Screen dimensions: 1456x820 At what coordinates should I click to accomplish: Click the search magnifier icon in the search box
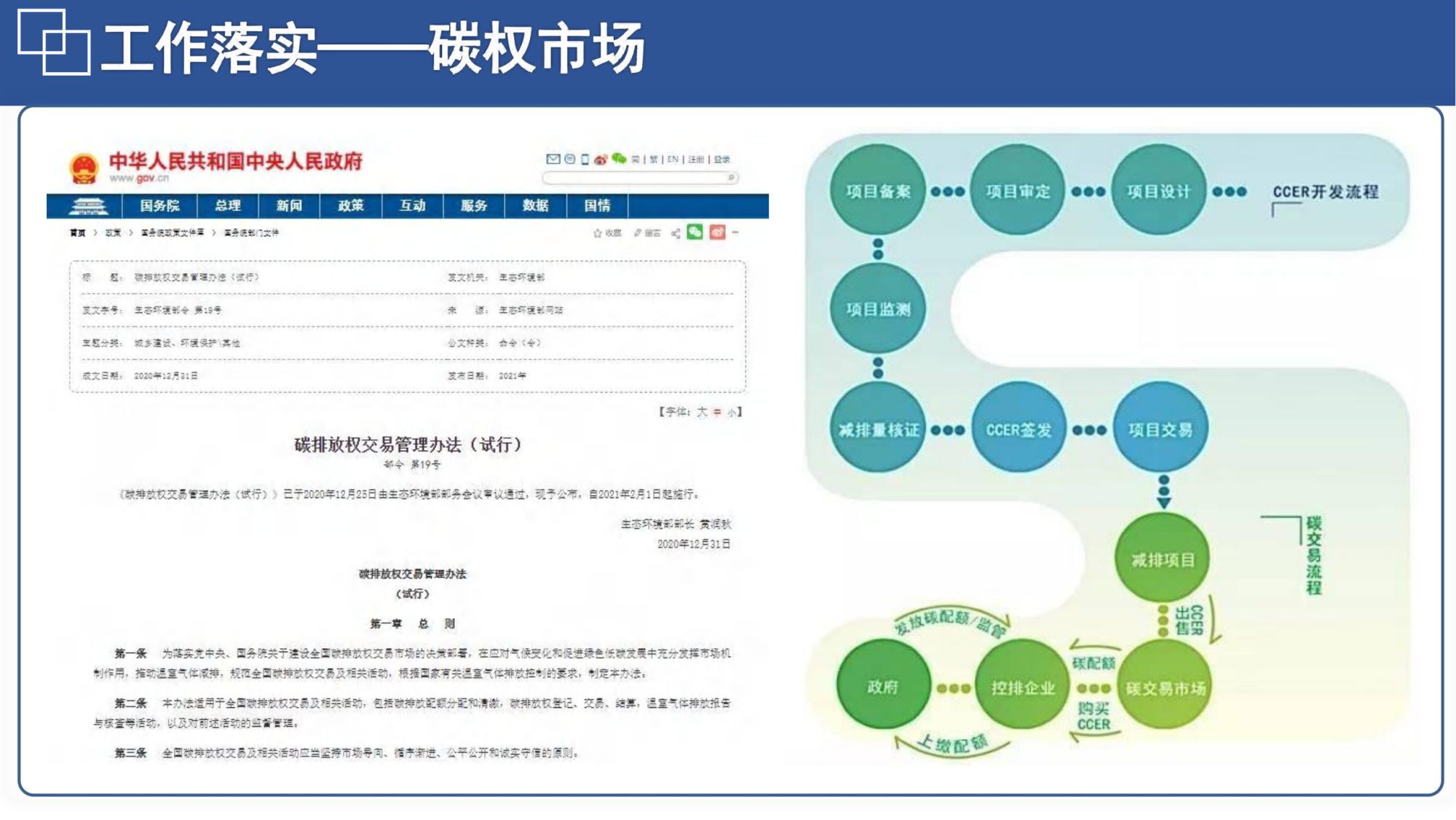(x=730, y=178)
